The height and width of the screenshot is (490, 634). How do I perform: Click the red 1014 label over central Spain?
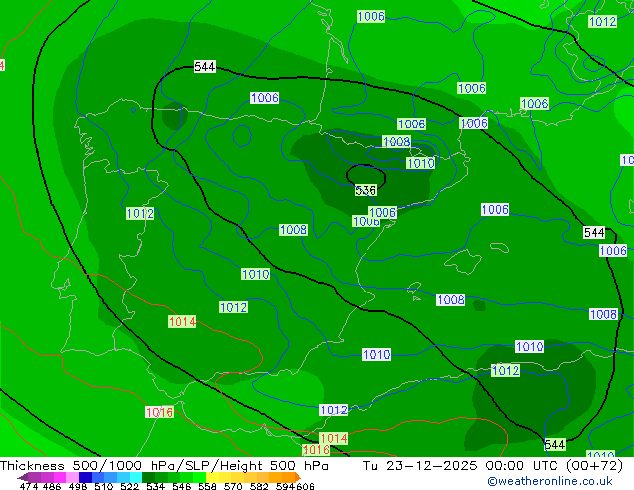tap(182, 322)
